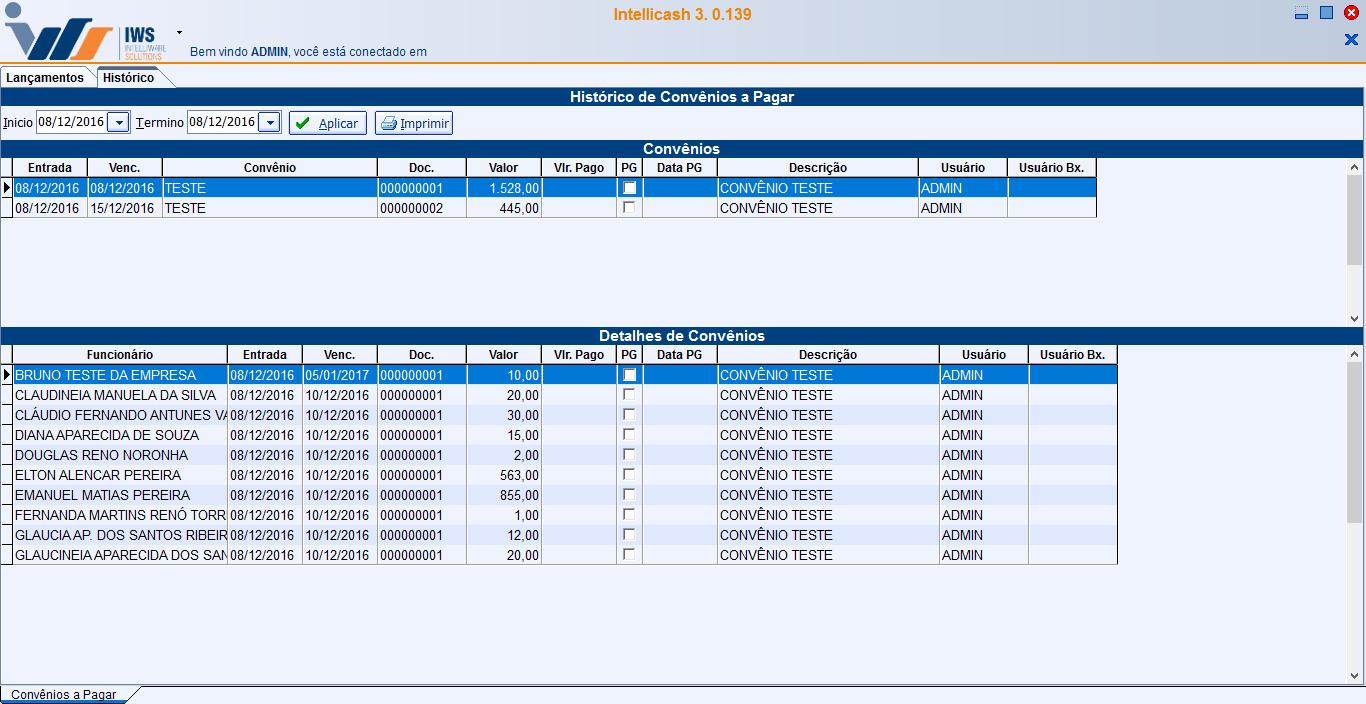Toggle PG checkbox for GLAUCINEIA APARECIDA DOS
The width and height of the screenshot is (1366, 704).
(x=629, y=555)
